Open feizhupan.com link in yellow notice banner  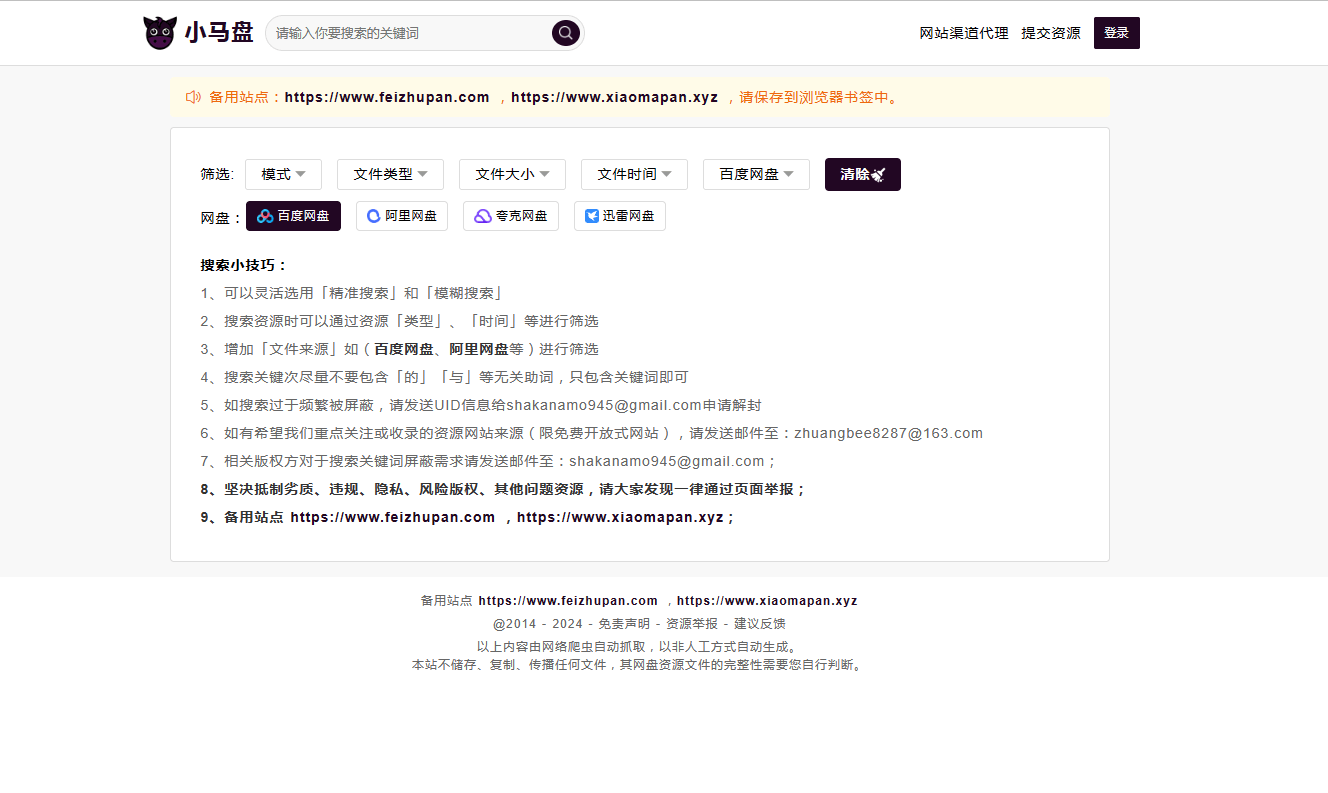tap(387, 97)
